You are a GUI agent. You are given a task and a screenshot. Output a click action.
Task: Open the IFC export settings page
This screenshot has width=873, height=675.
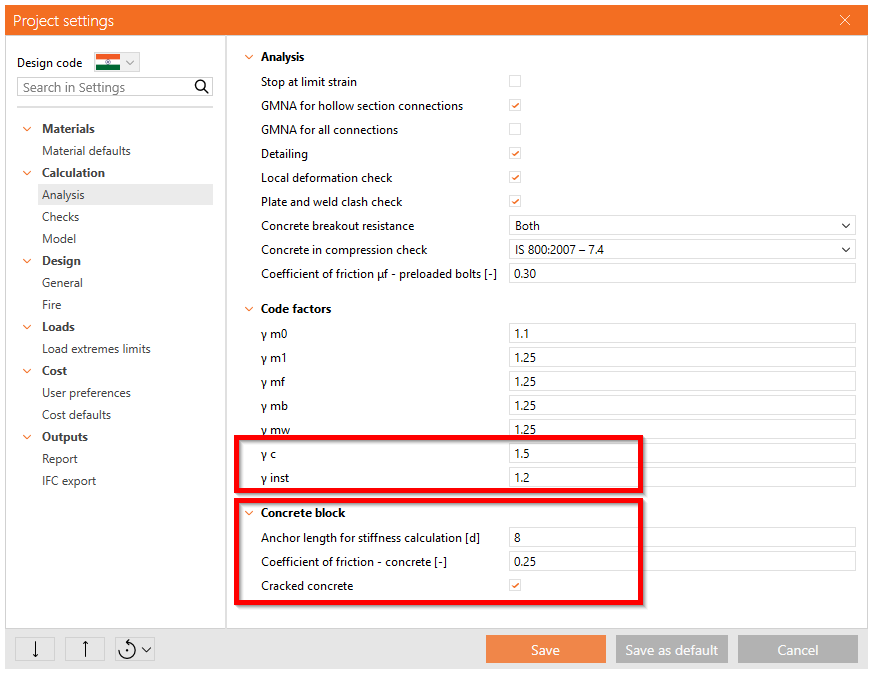(69, 481)
